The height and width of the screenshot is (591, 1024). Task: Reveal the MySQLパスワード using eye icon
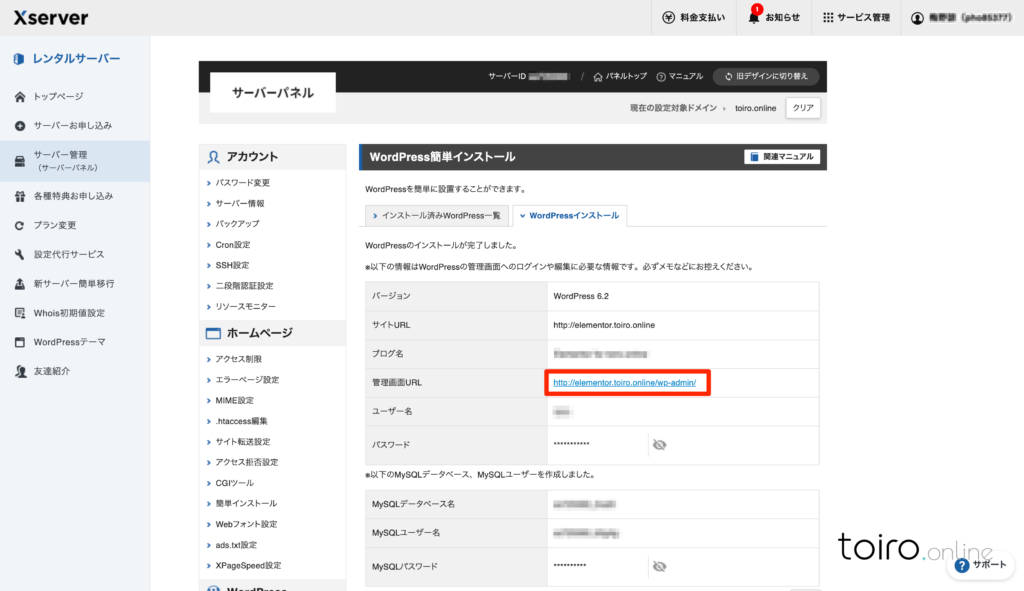tap(659, 566)
